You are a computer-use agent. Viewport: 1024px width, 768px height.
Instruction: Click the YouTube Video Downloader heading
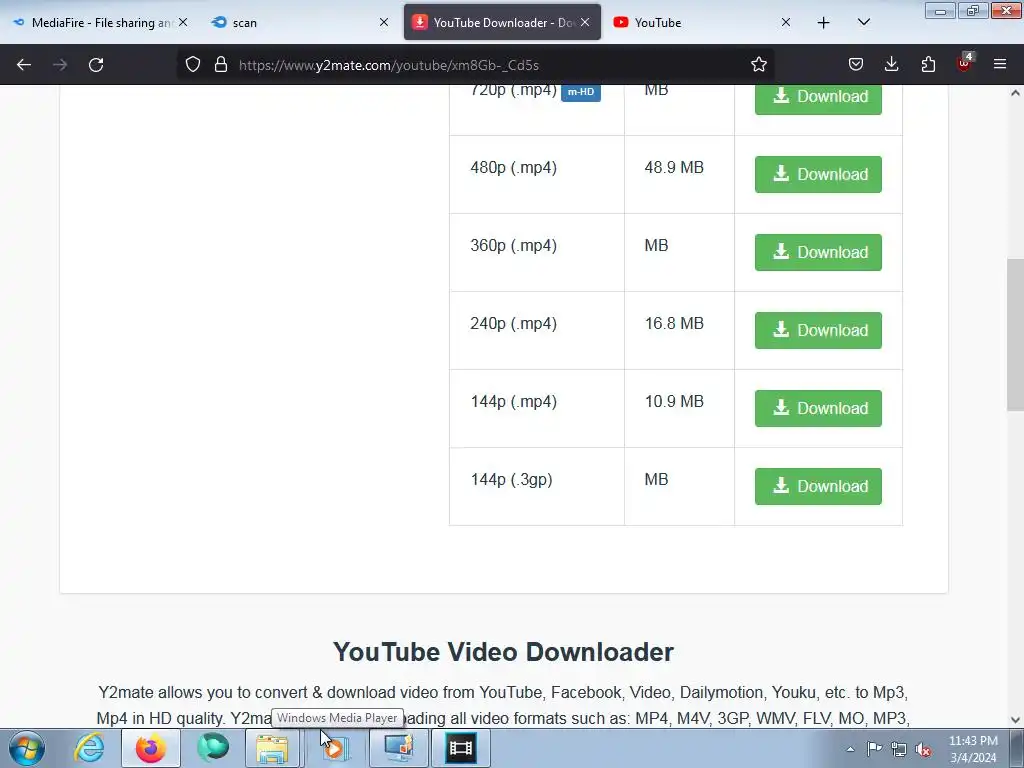coord(503,652)
